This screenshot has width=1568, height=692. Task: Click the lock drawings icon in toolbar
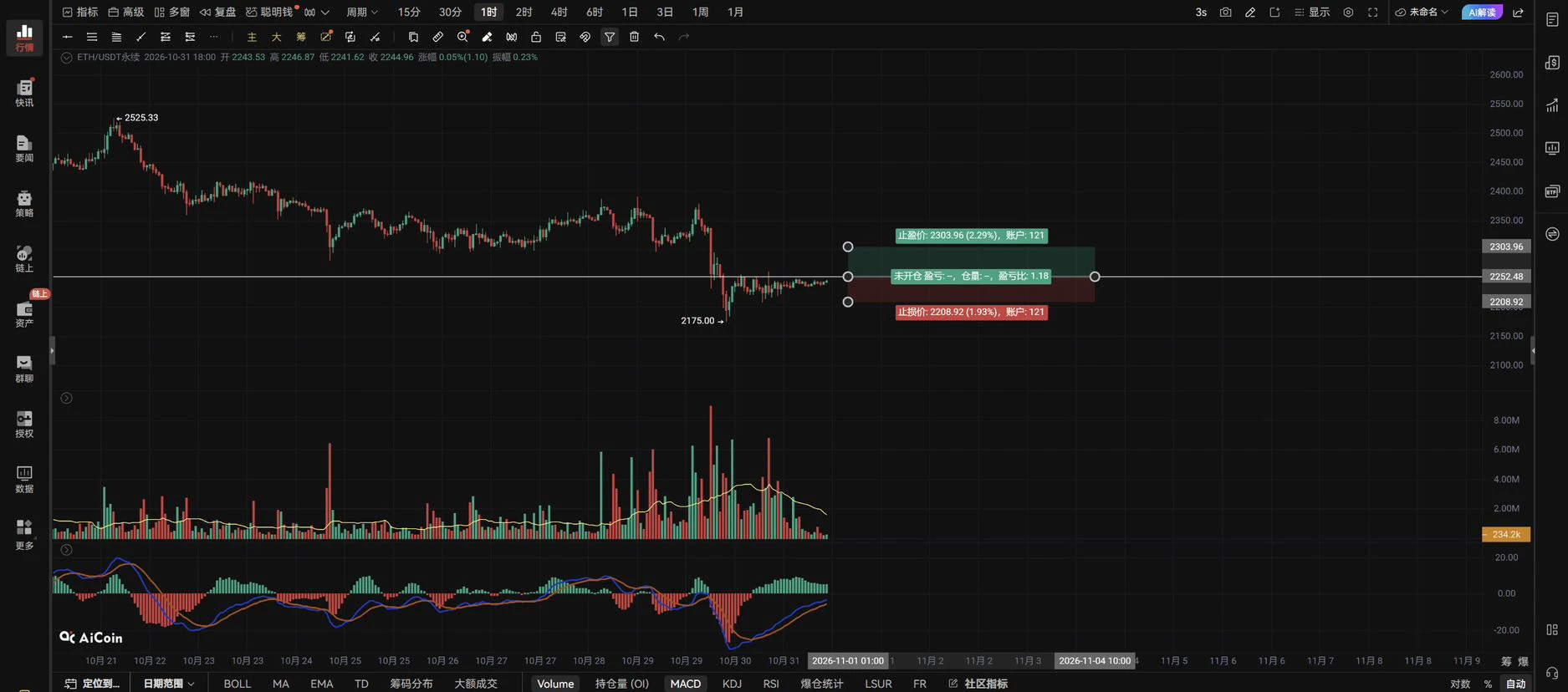pos(536,37)
